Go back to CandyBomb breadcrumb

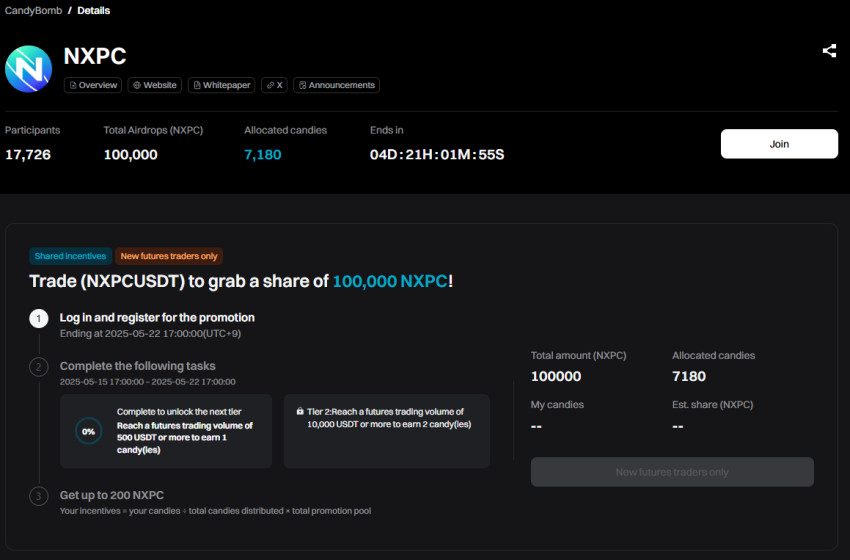coord(31,11)
